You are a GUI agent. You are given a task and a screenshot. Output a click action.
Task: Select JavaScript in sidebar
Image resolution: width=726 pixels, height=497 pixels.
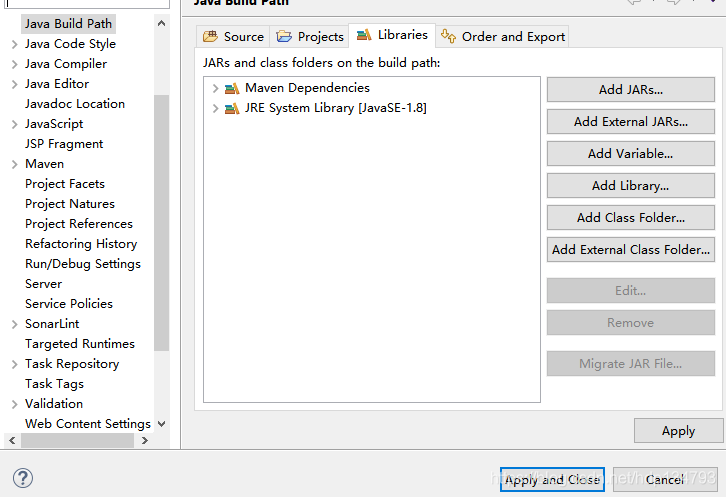tap(54, 124)
